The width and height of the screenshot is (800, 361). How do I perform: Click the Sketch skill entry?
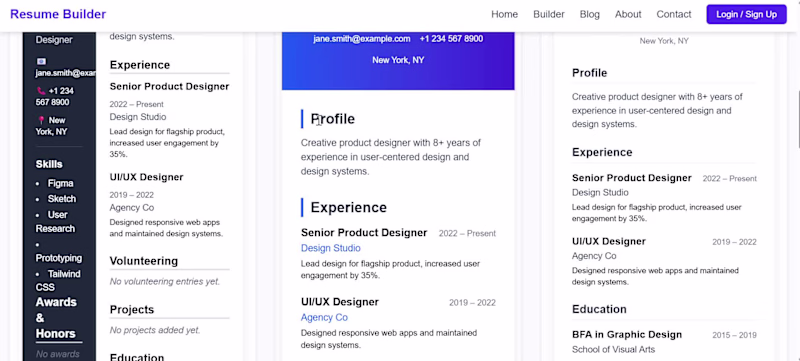click(x=62, y=199)
